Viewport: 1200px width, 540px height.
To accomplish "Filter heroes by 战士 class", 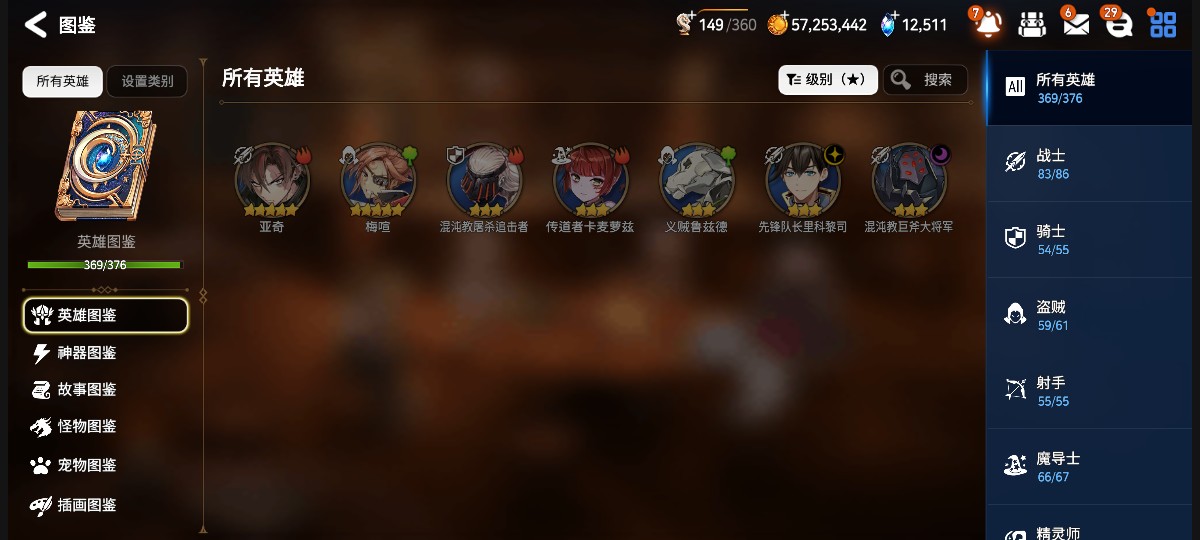I will click(x=1093, y=164).
